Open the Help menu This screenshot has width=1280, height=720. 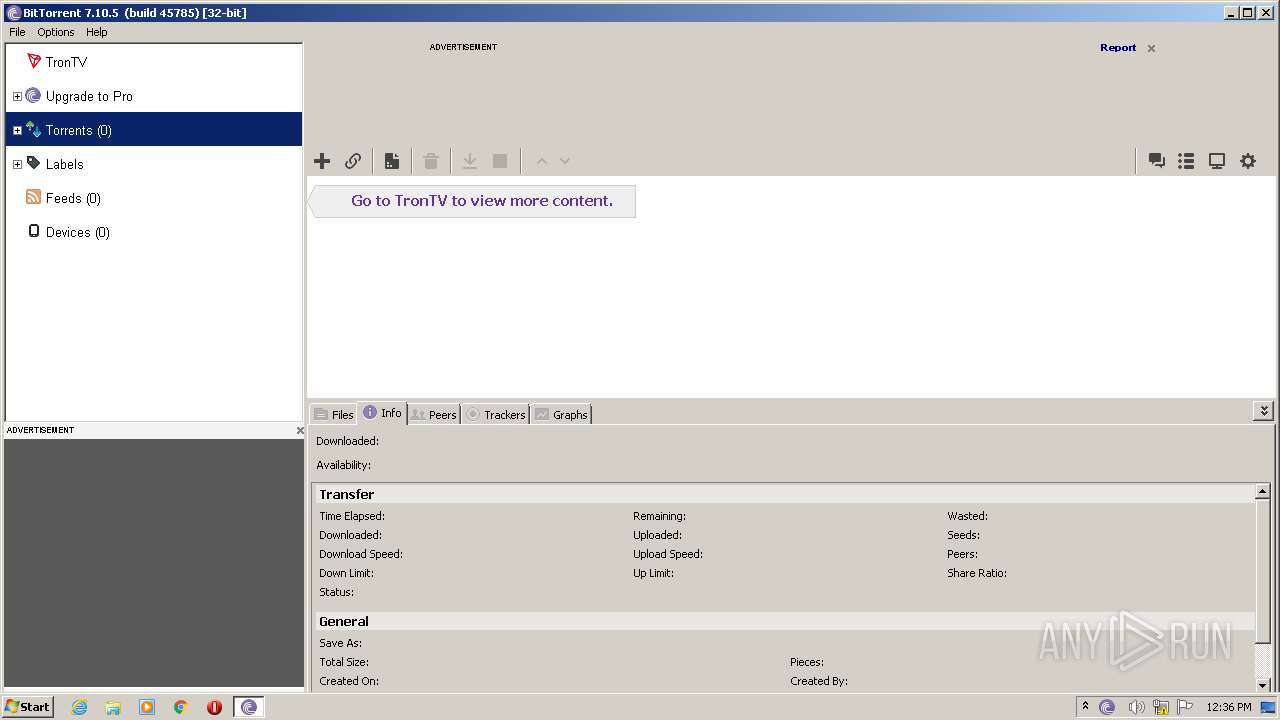[x=97, y=32]
